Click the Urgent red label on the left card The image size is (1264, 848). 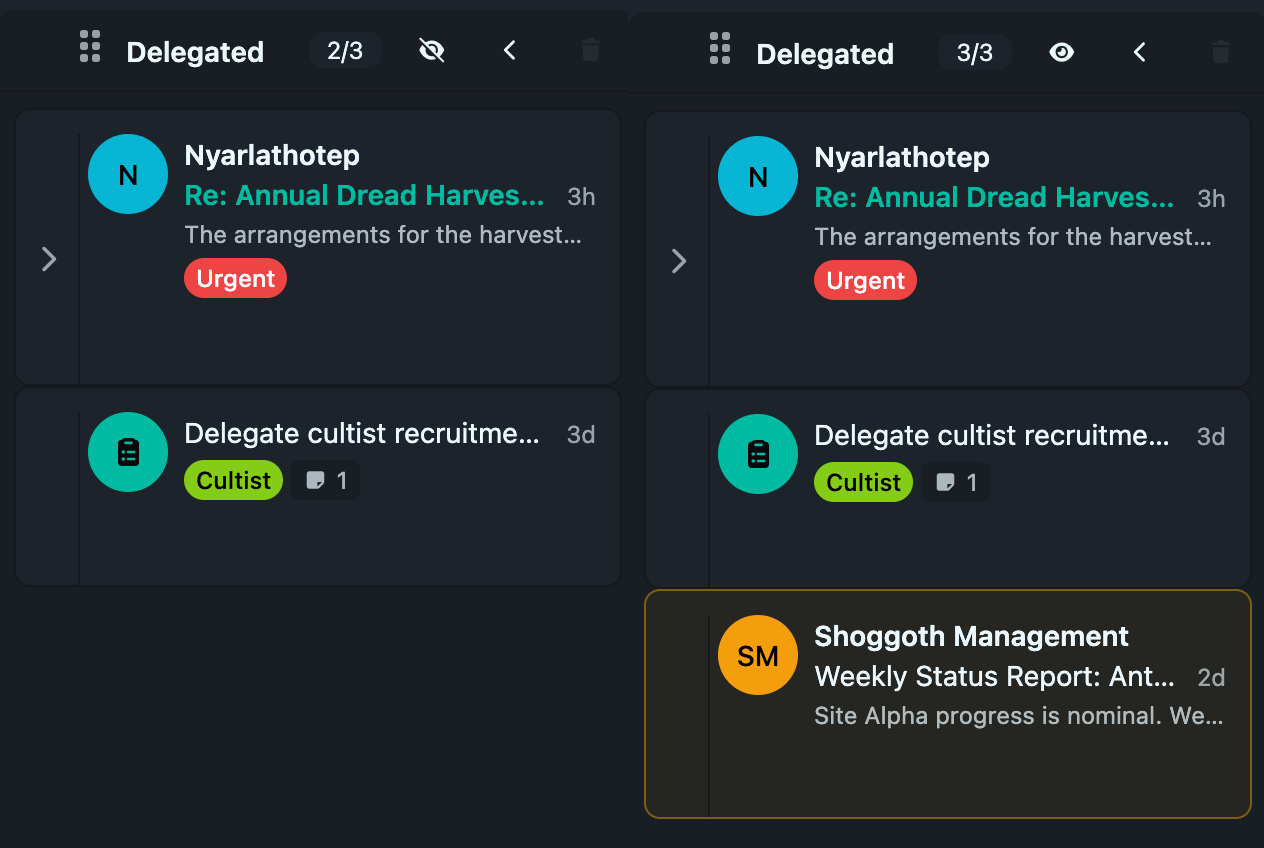[235, 278]
